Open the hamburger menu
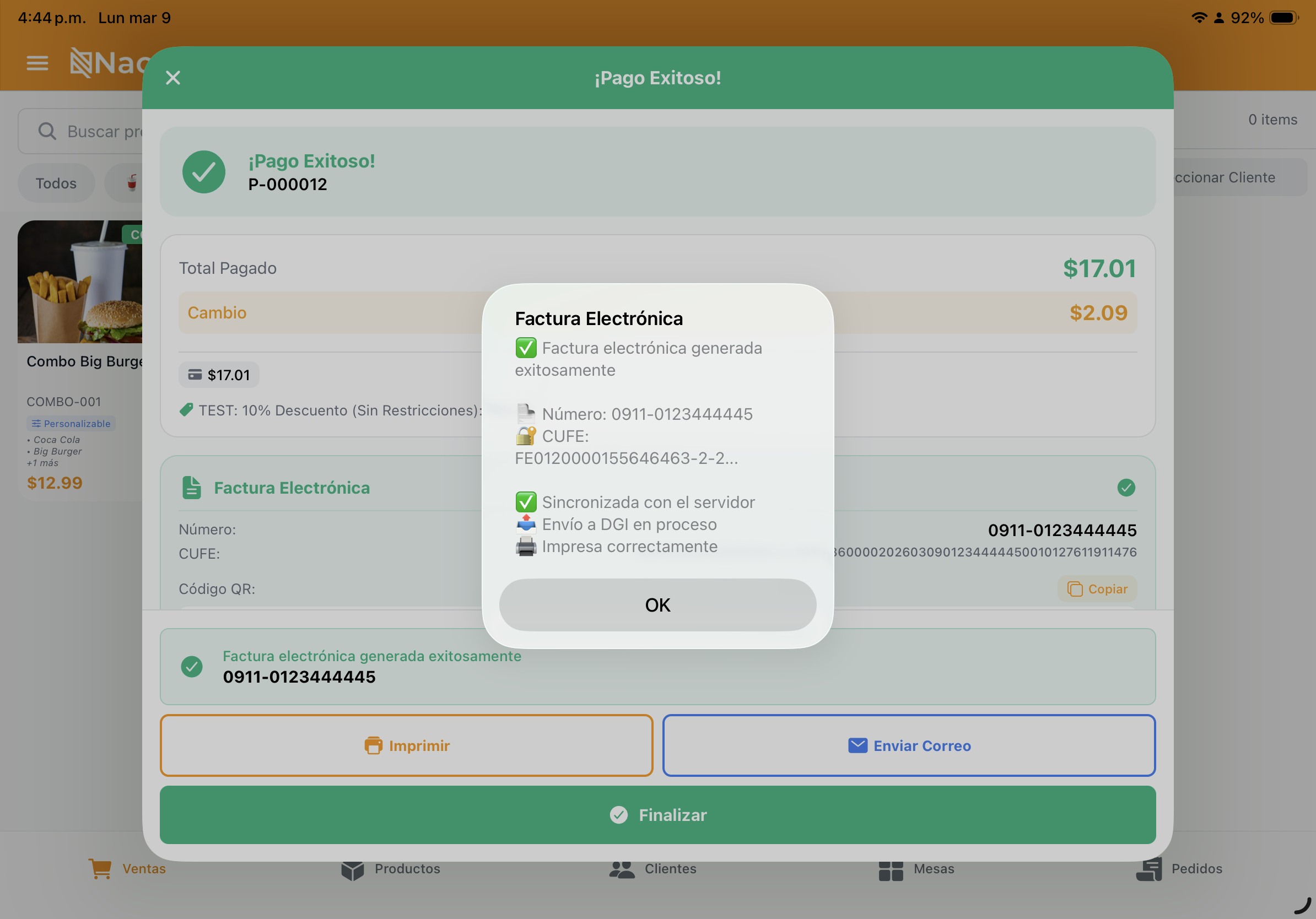 [37, 62]
